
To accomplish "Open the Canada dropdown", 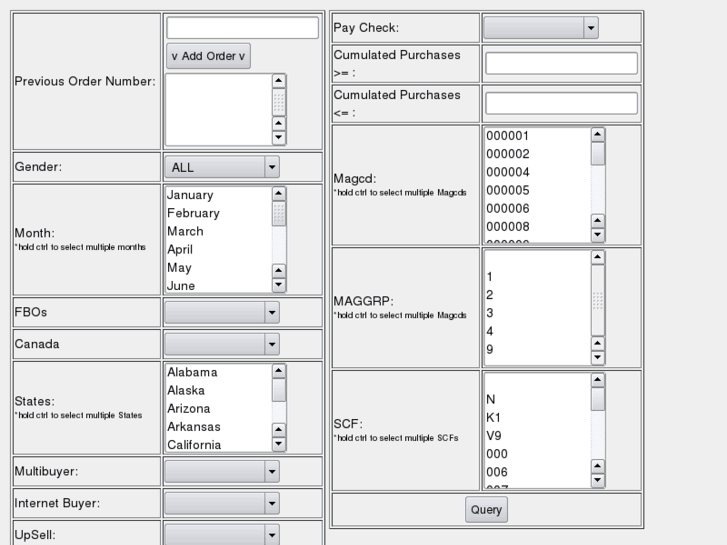I will coord(222,344).
